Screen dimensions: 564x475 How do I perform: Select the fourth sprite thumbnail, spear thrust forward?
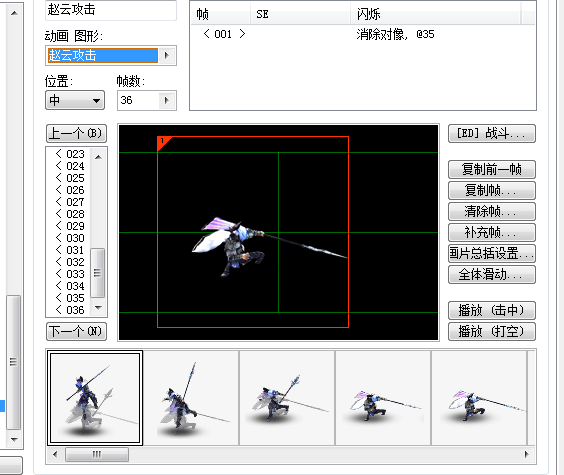pos(383,398)
